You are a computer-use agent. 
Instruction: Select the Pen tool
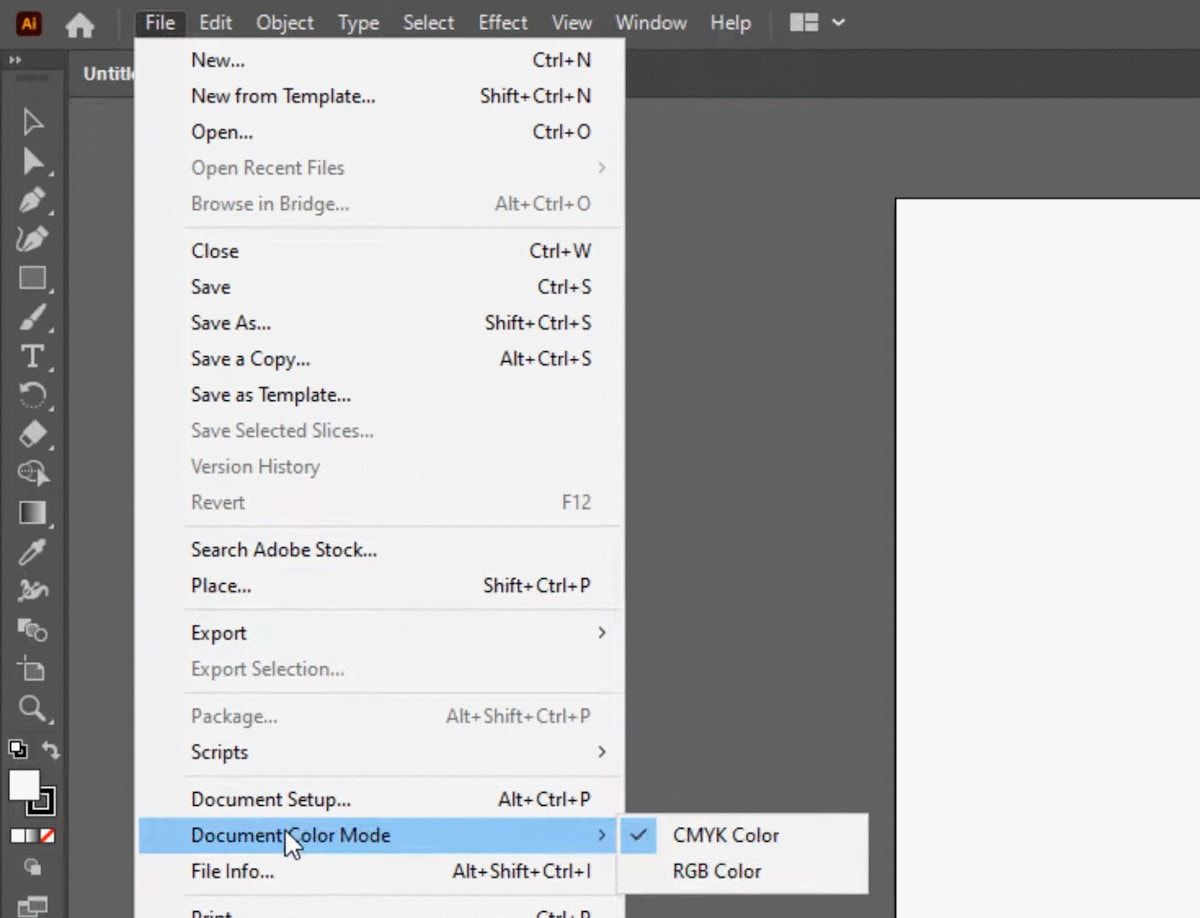pyautogui.click(x=33, y=200)
